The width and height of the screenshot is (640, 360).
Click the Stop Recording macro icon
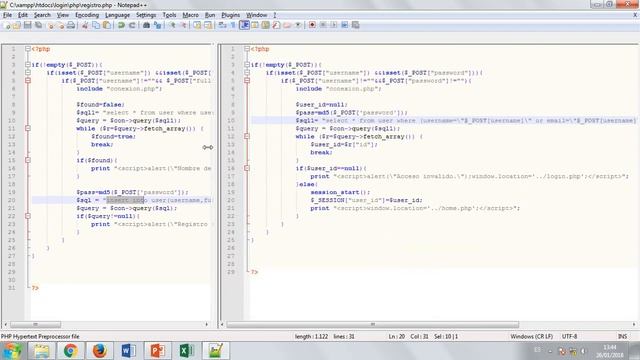323,25
